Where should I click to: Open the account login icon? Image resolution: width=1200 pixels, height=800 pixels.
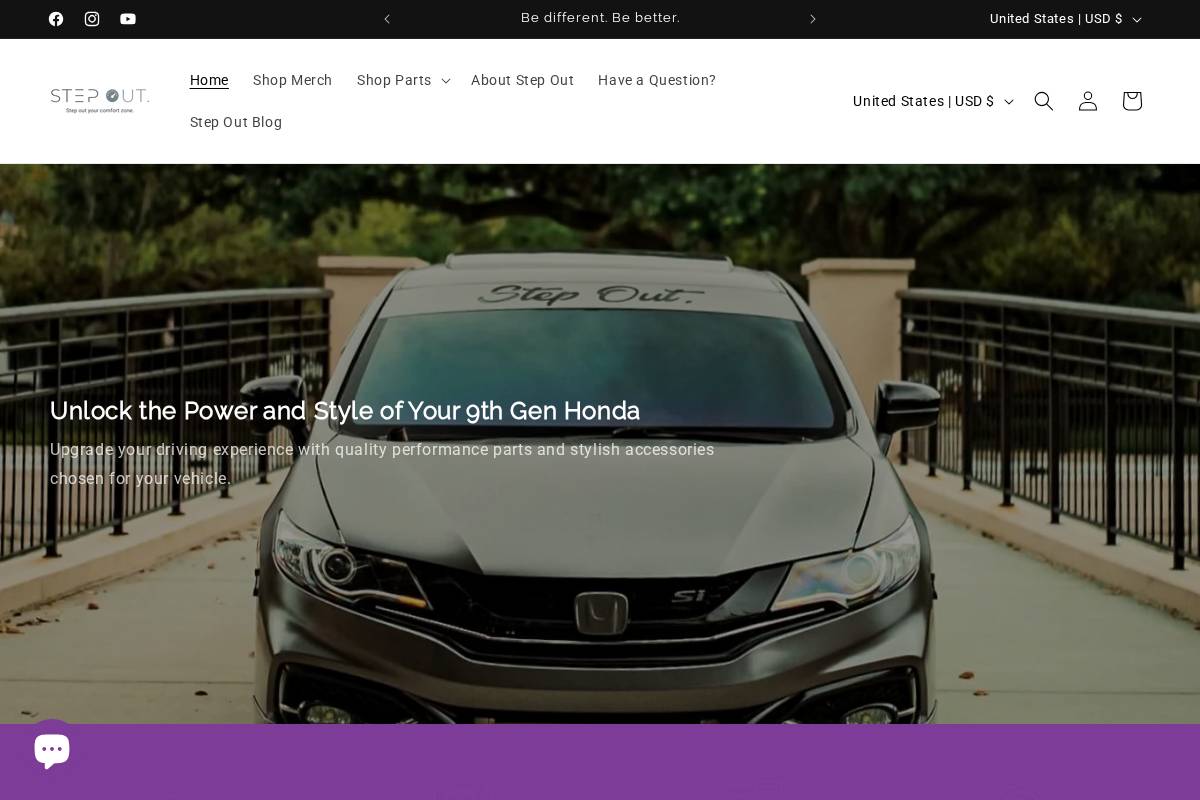point(1088,101)
